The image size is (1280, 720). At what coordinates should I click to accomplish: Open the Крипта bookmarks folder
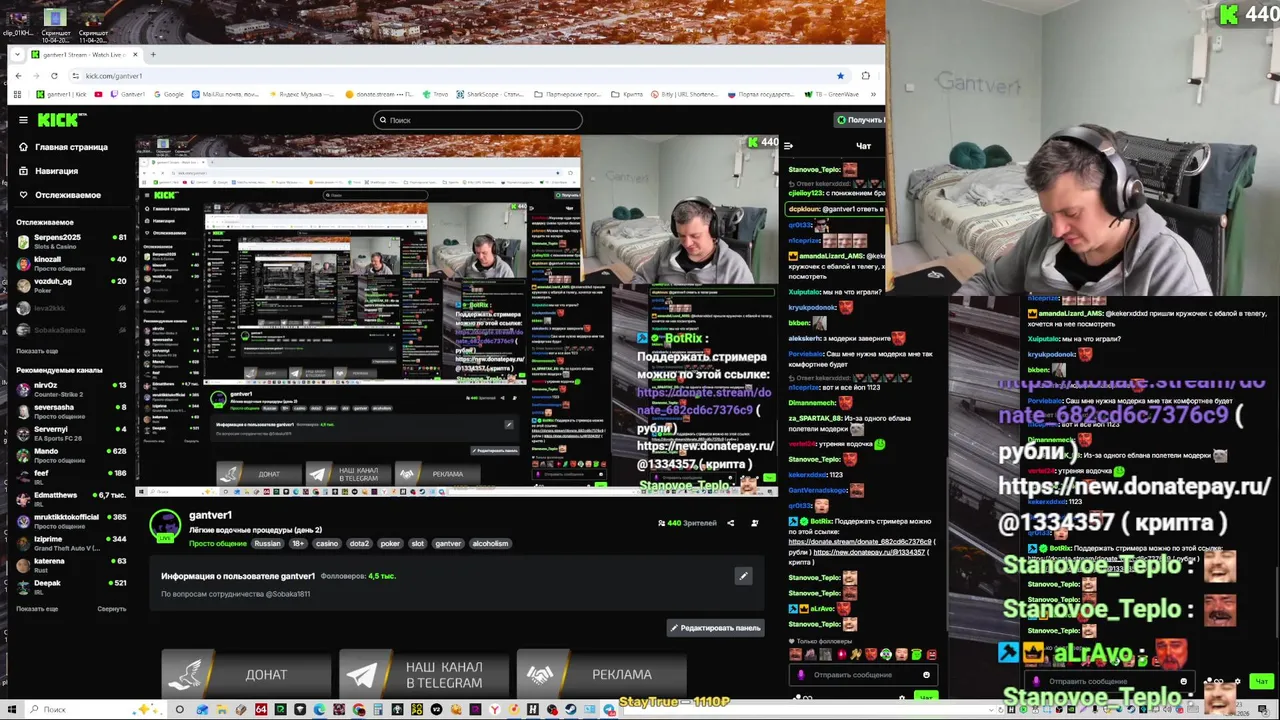pos(626,94)
